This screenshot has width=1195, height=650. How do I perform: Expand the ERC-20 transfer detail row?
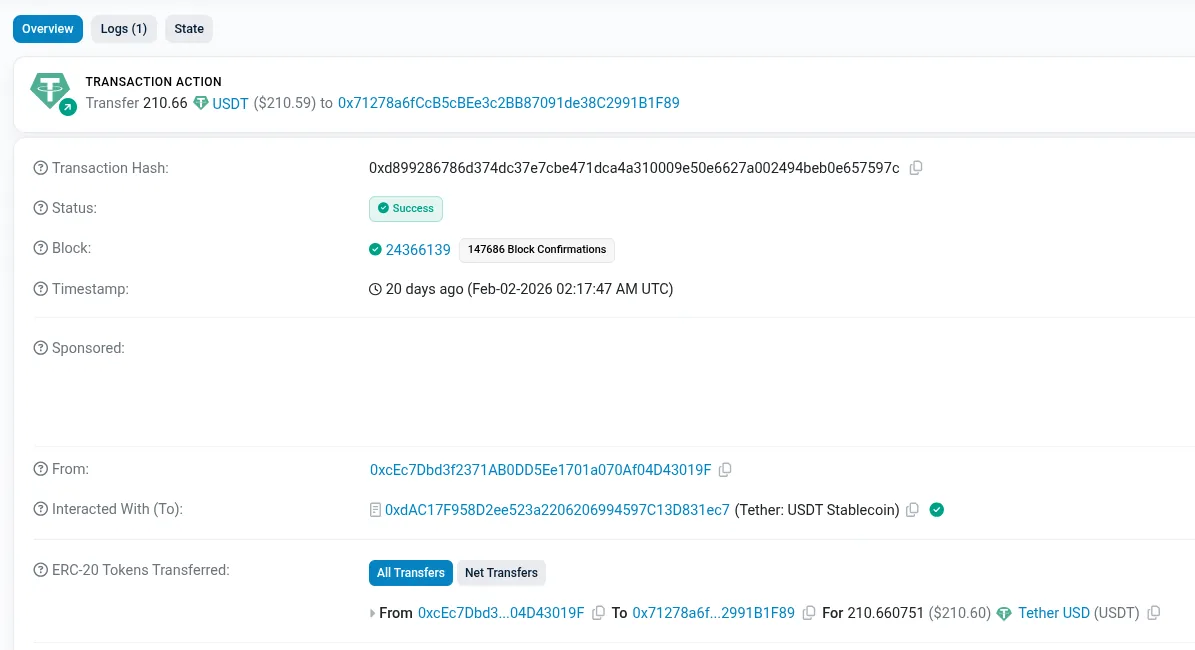pos(373,613)
